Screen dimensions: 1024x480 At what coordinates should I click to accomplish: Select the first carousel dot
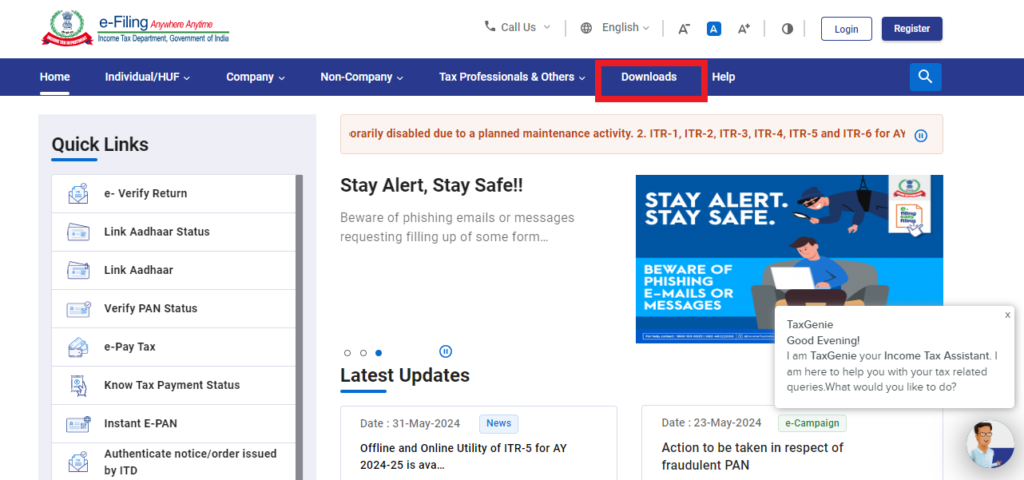(x=347, y=353)
